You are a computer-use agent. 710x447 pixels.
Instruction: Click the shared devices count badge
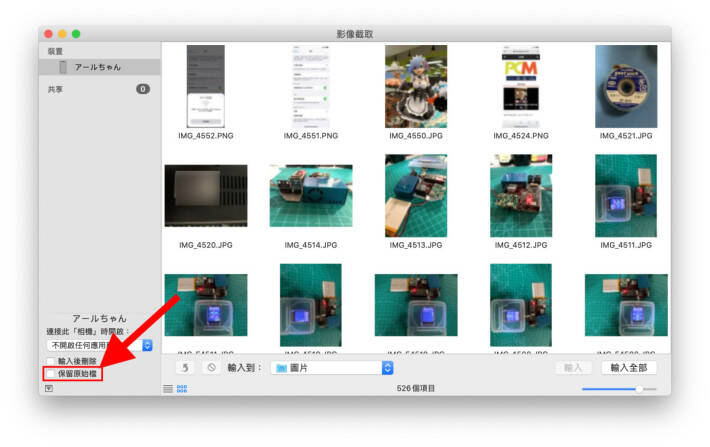coord(143,89)
